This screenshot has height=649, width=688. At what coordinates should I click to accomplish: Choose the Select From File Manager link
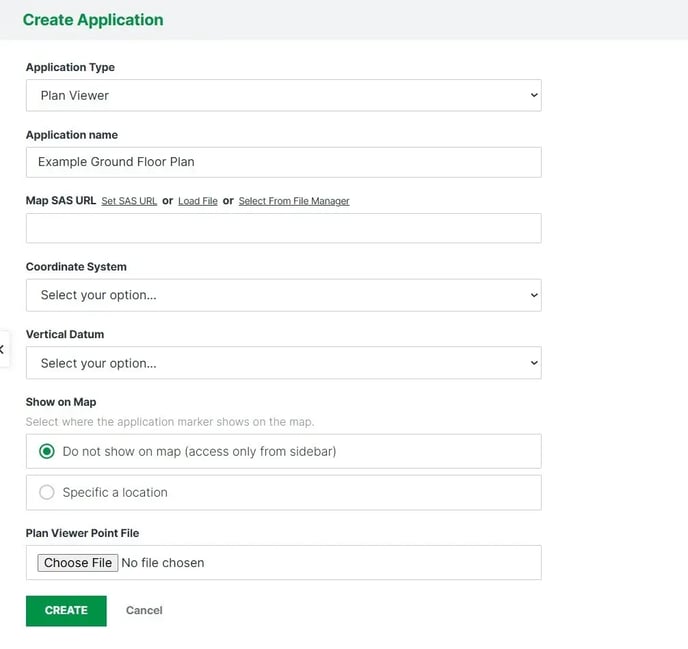[294, 201]
